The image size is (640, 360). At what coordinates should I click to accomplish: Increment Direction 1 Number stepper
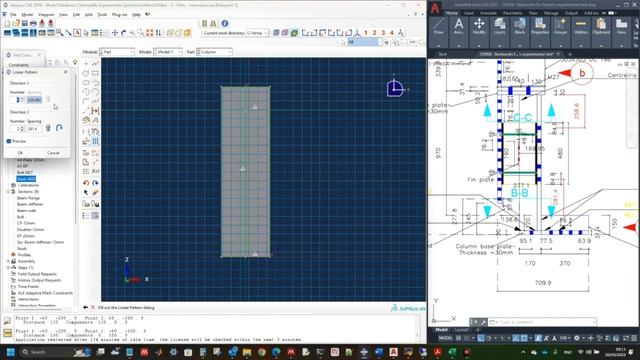coord(22,98)
